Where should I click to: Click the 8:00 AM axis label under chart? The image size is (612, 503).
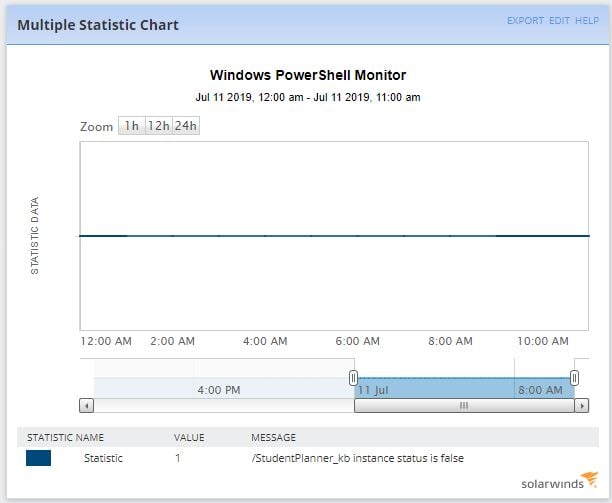[450, 341]
